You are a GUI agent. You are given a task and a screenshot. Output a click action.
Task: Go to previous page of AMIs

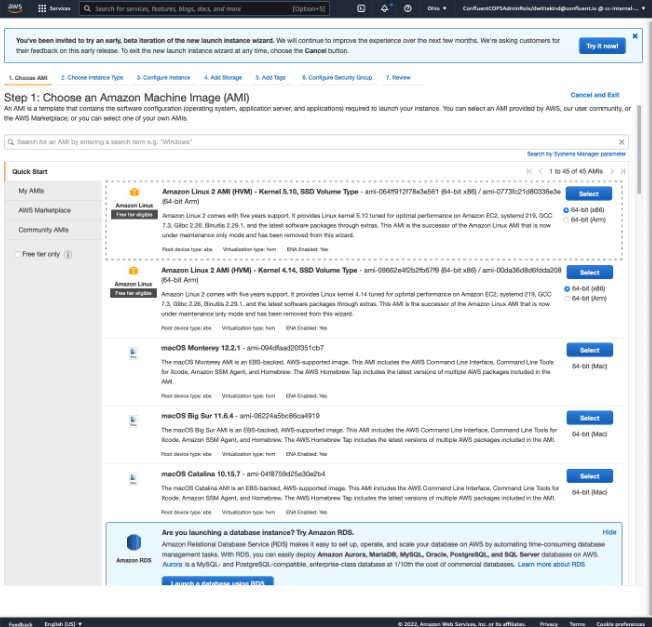540,171
